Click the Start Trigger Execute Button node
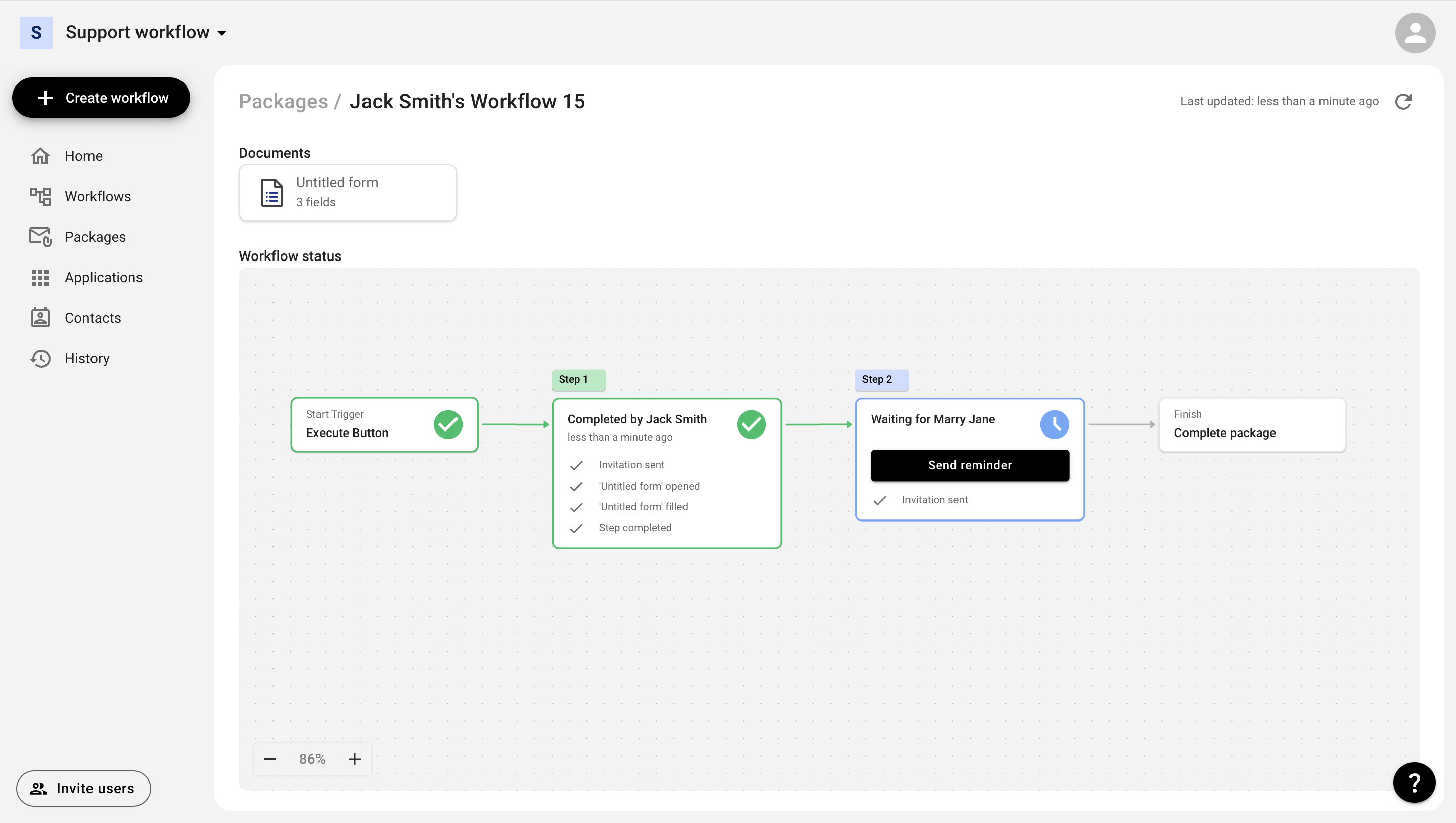1456x823 pixels. (x=384, y=424)
